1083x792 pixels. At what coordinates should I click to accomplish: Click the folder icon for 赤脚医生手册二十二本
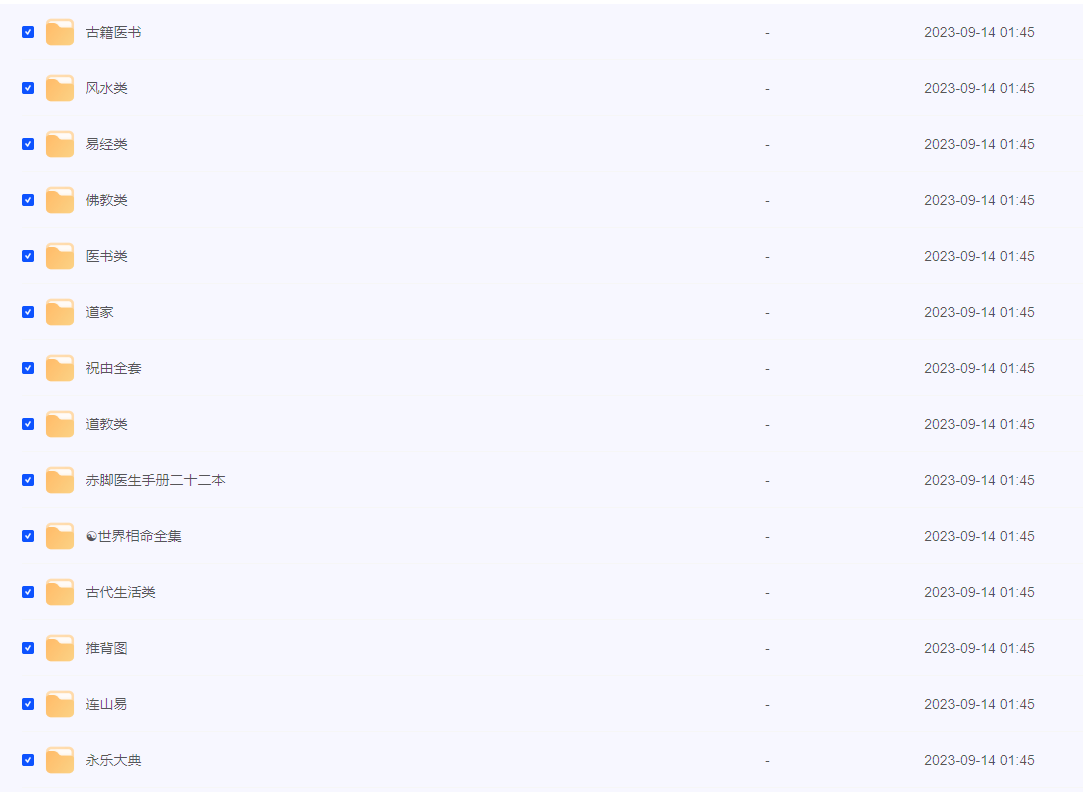(x=60, y=480)
